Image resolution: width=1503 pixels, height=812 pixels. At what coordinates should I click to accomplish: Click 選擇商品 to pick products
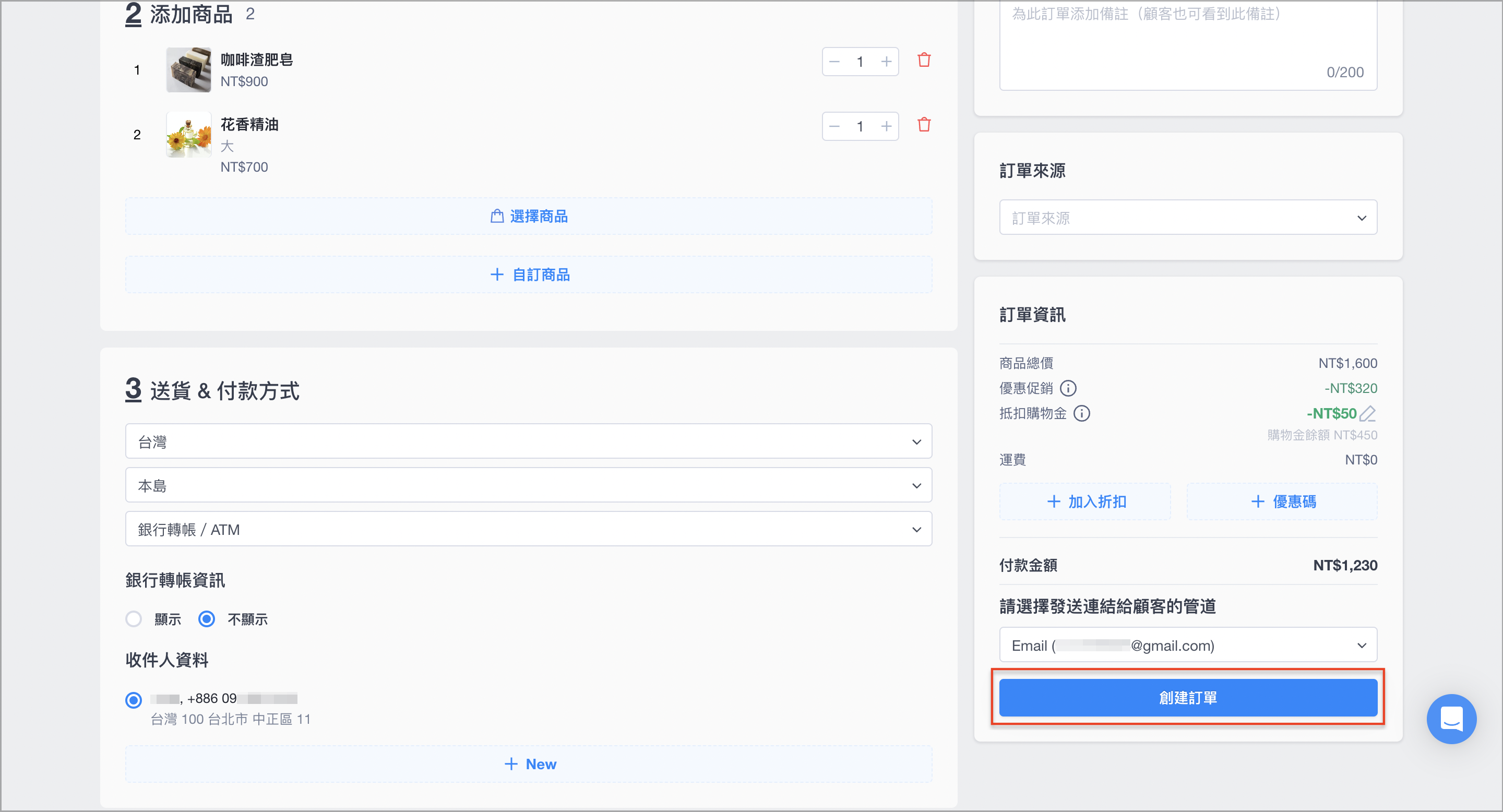pos(529,217)
